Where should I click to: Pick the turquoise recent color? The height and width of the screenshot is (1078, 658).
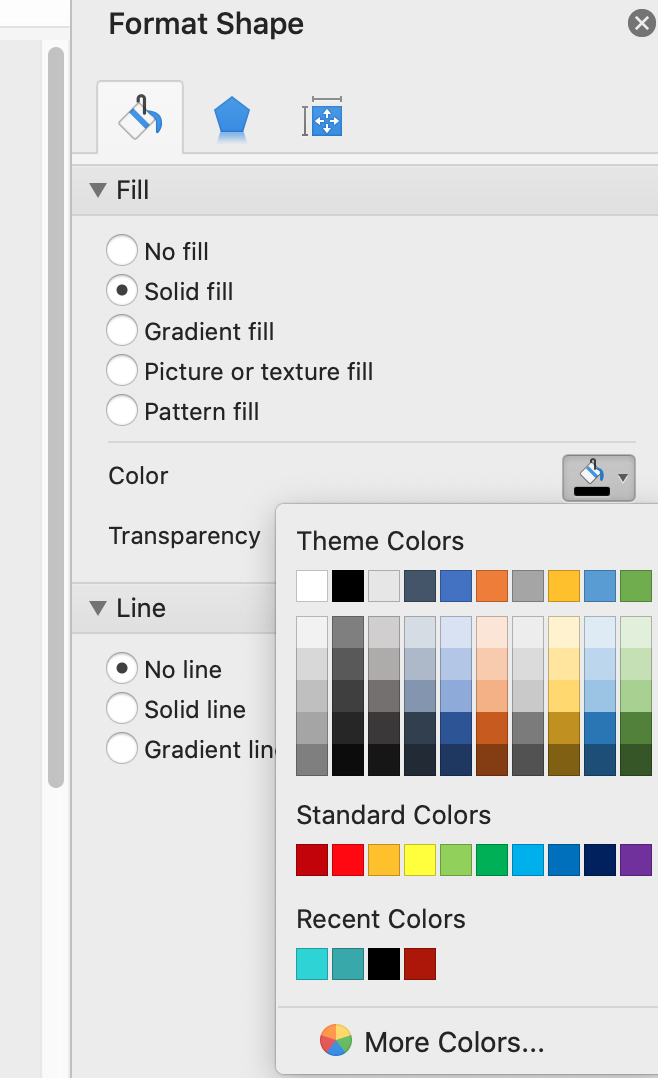pos(312,964)
